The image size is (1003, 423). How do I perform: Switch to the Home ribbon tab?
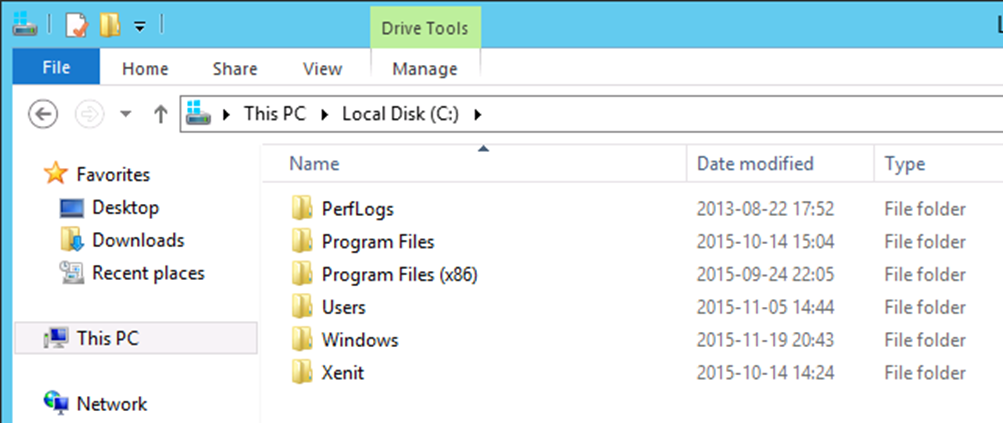(145, 68)
